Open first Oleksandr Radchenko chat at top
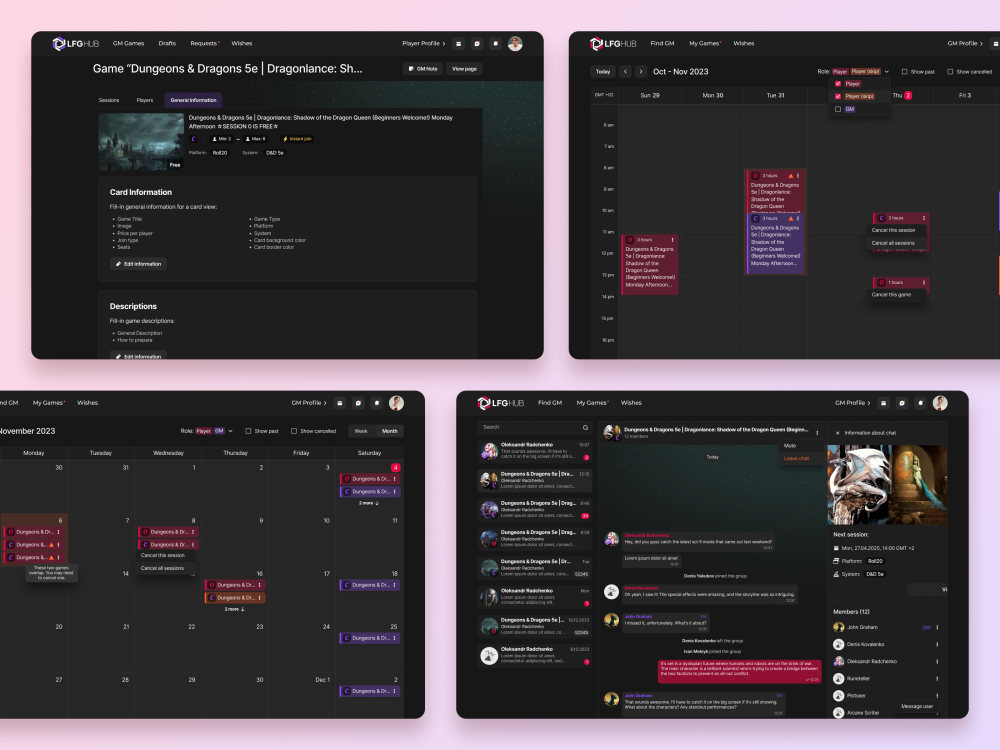Screen dimensions: 1000x750 point(535,451)
